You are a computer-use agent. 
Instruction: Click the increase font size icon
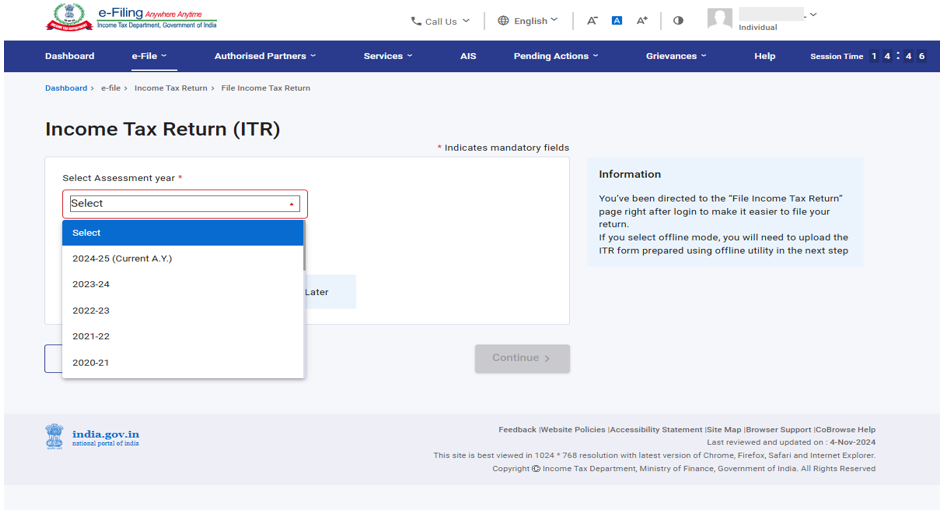point(643,21)
